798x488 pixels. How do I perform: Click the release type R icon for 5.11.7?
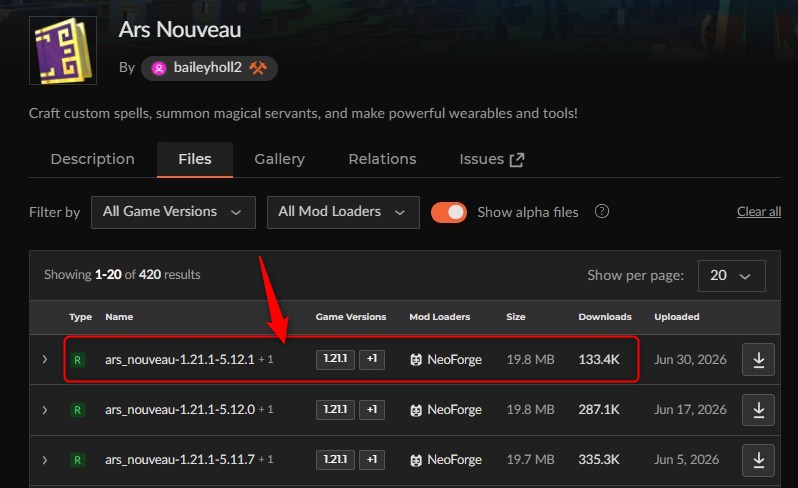[77, 460]
